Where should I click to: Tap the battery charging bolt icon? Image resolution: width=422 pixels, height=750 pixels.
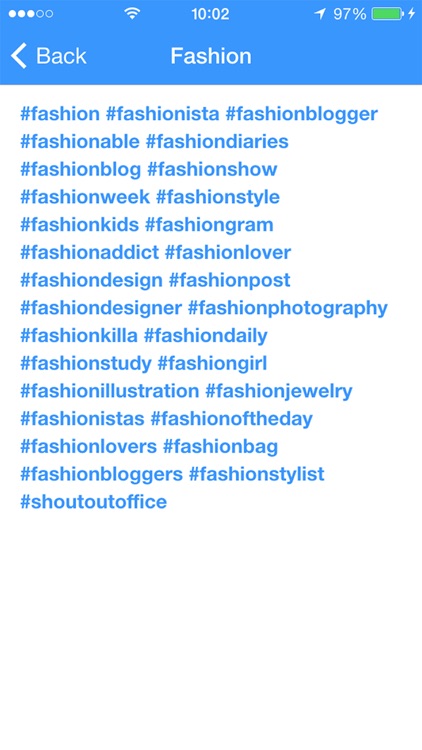pos(411,13)
